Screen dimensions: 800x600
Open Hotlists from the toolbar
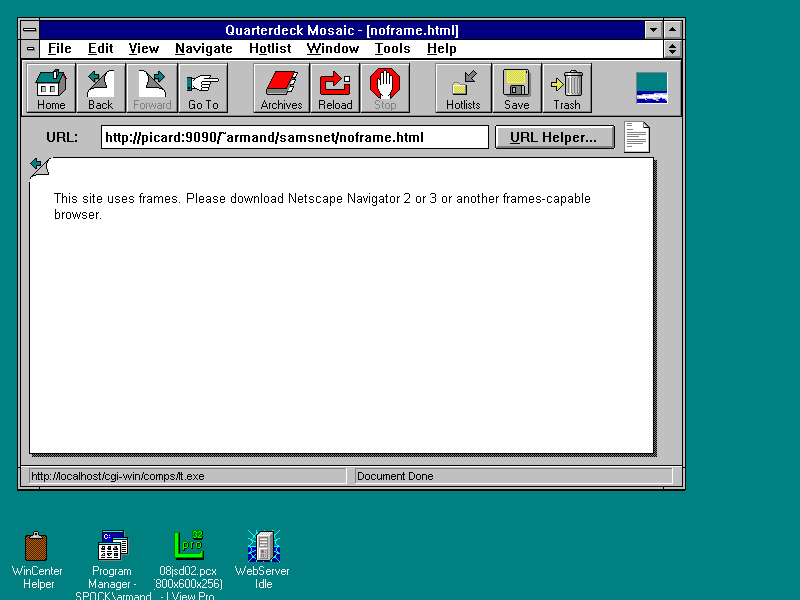click(463, 88)
